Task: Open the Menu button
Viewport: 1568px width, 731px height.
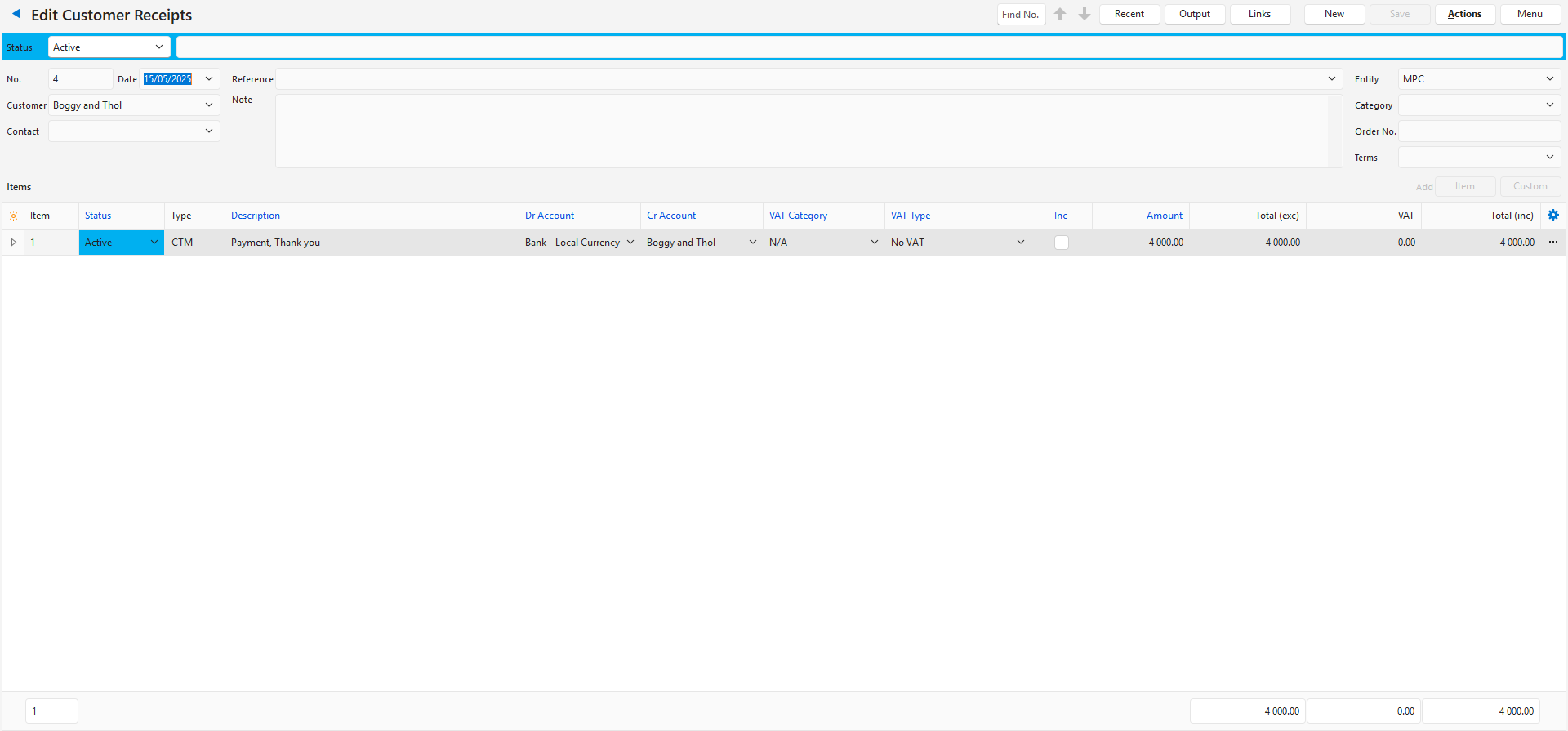Action: click(x=1530, y=14)
